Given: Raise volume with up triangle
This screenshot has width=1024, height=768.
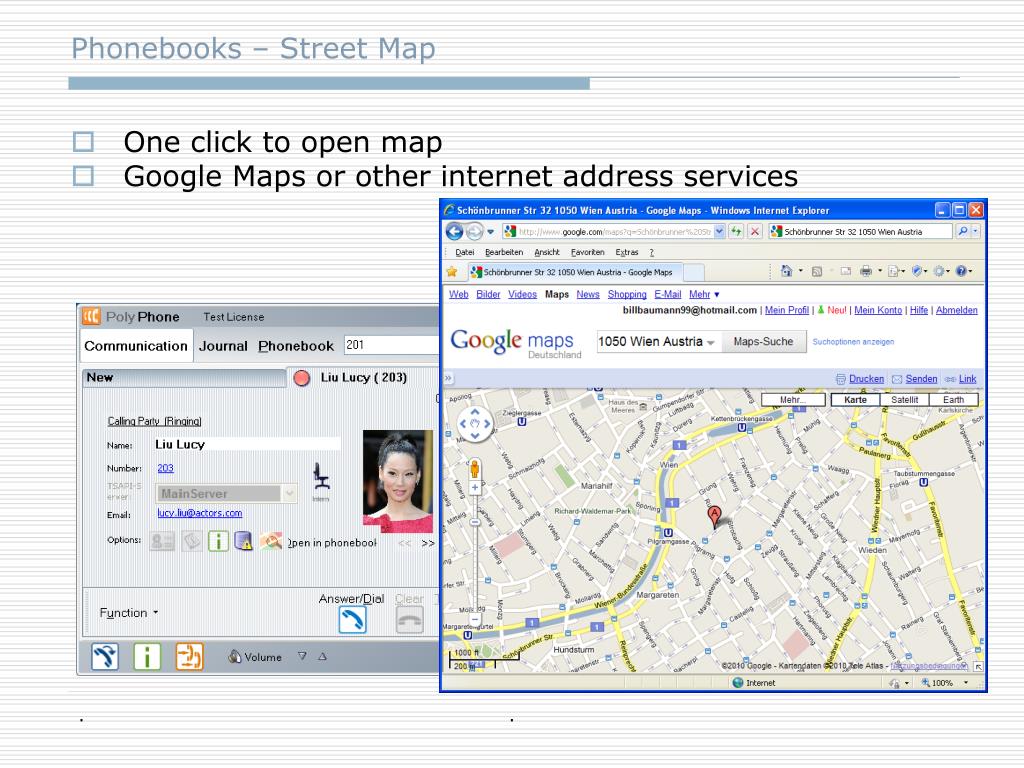Looking at the screenshot, I should click(x=323, y=656).
